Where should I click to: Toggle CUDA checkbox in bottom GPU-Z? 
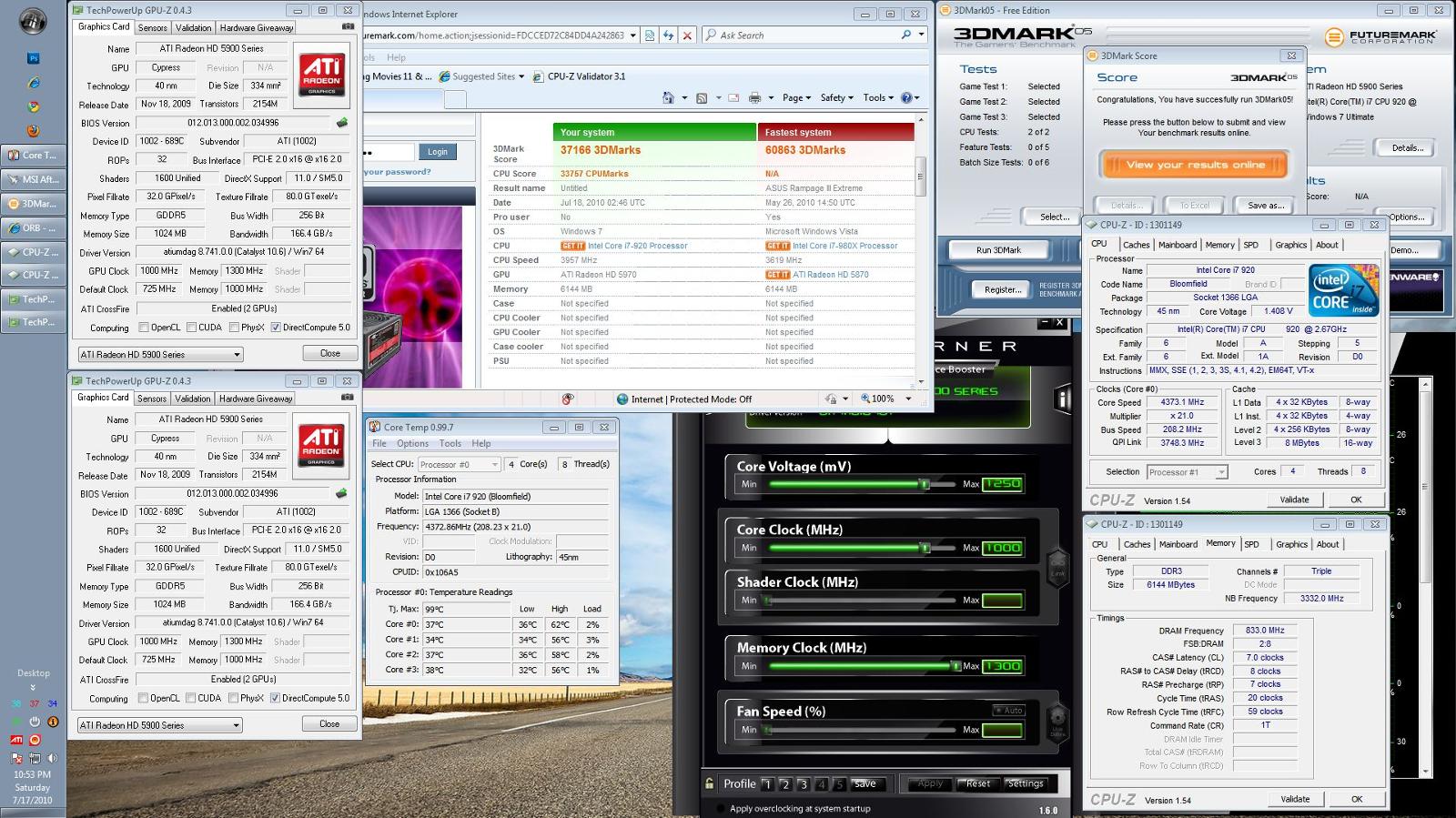[x=191, y=698]
